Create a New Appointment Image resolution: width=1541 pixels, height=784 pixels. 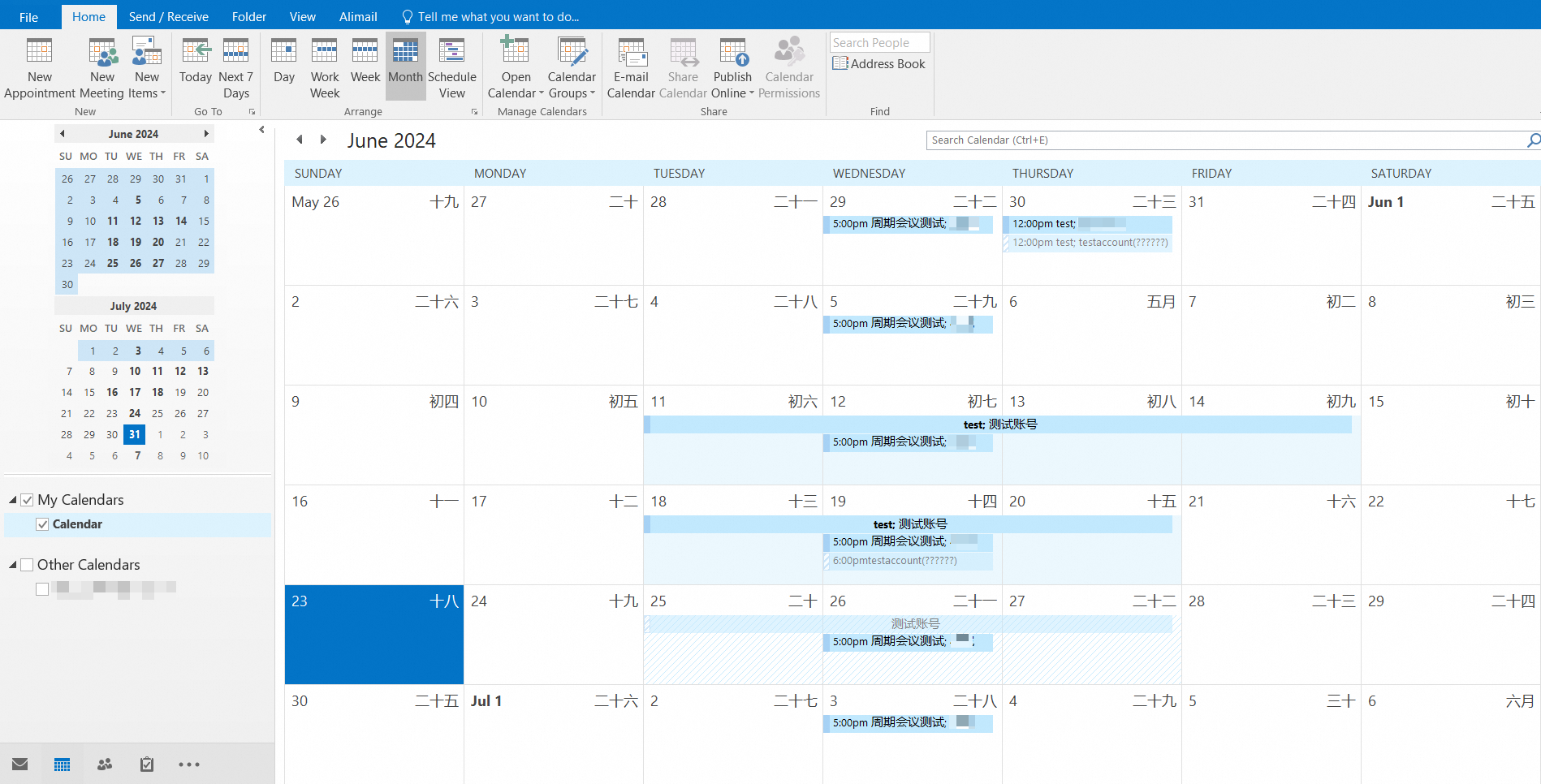[39, 68]
